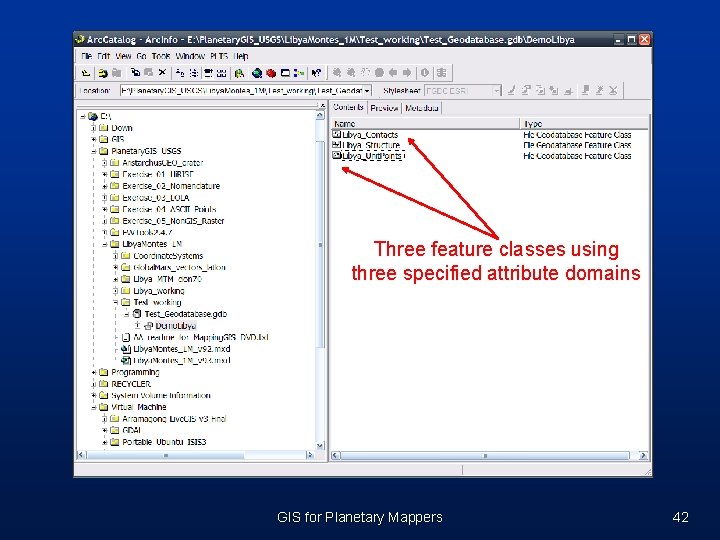
Task: Select the Libya_Structure feature class
Action: click(x=366, y=145)
